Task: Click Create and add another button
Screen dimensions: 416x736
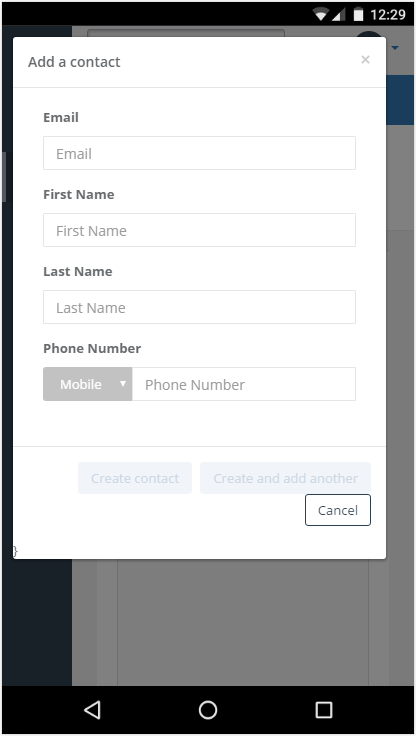Action: 285,478
